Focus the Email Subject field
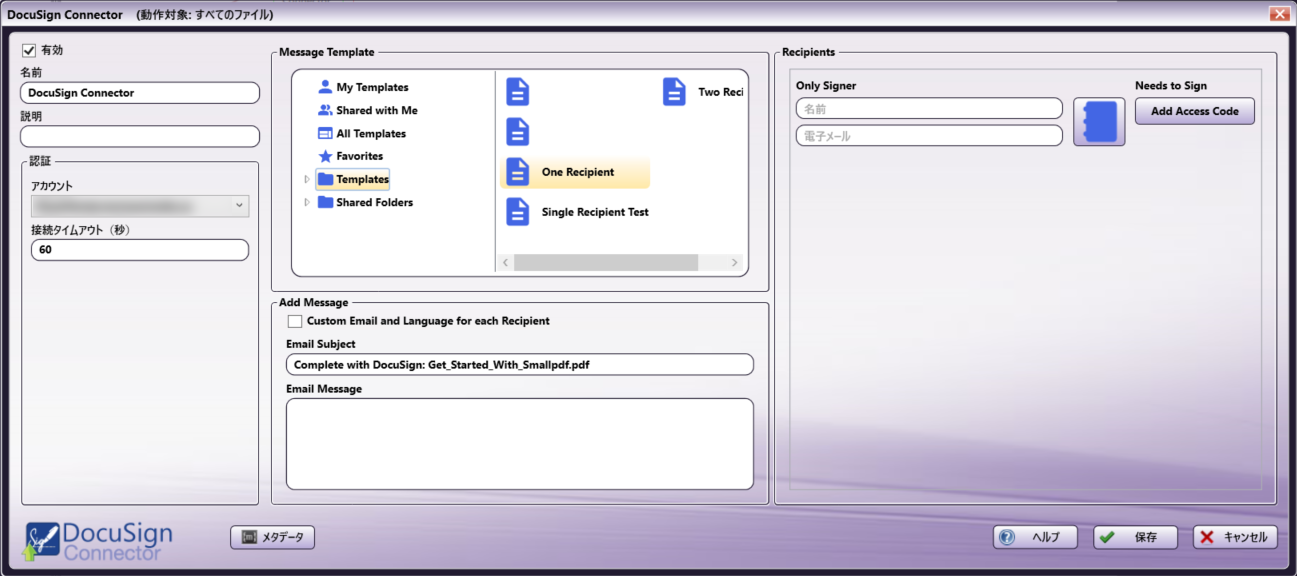Image resolution: width=1297 pixels, height=576 pixels. coord(520,365)
